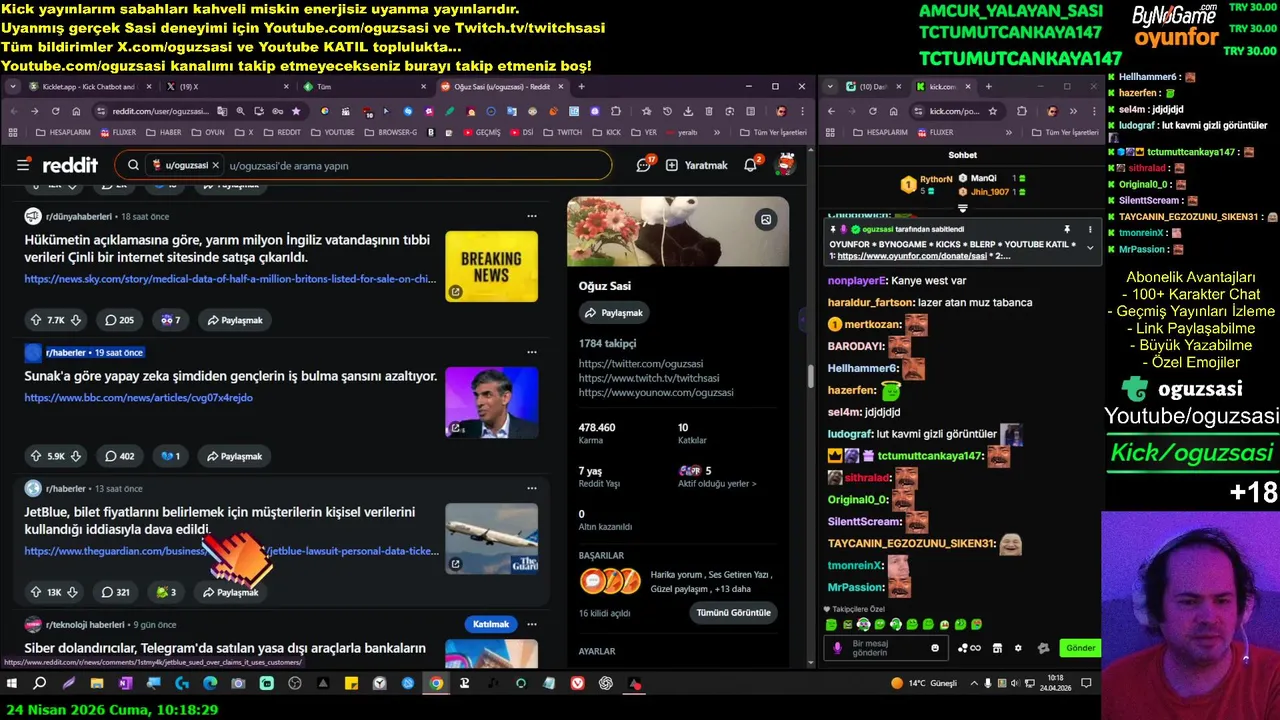
Task: Click Katılmak to join r/teknoloji haberleri
Action: click(x=491, y=624)
